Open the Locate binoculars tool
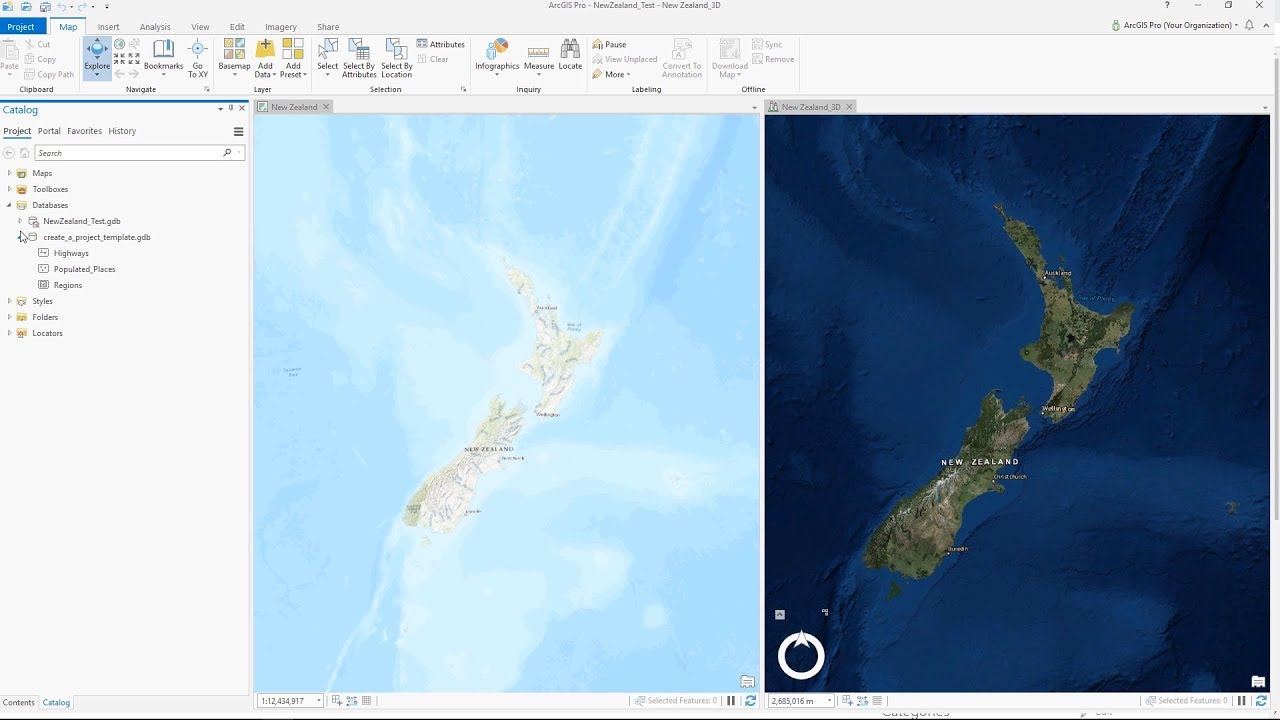1280x720 pixels. point(570,56)
